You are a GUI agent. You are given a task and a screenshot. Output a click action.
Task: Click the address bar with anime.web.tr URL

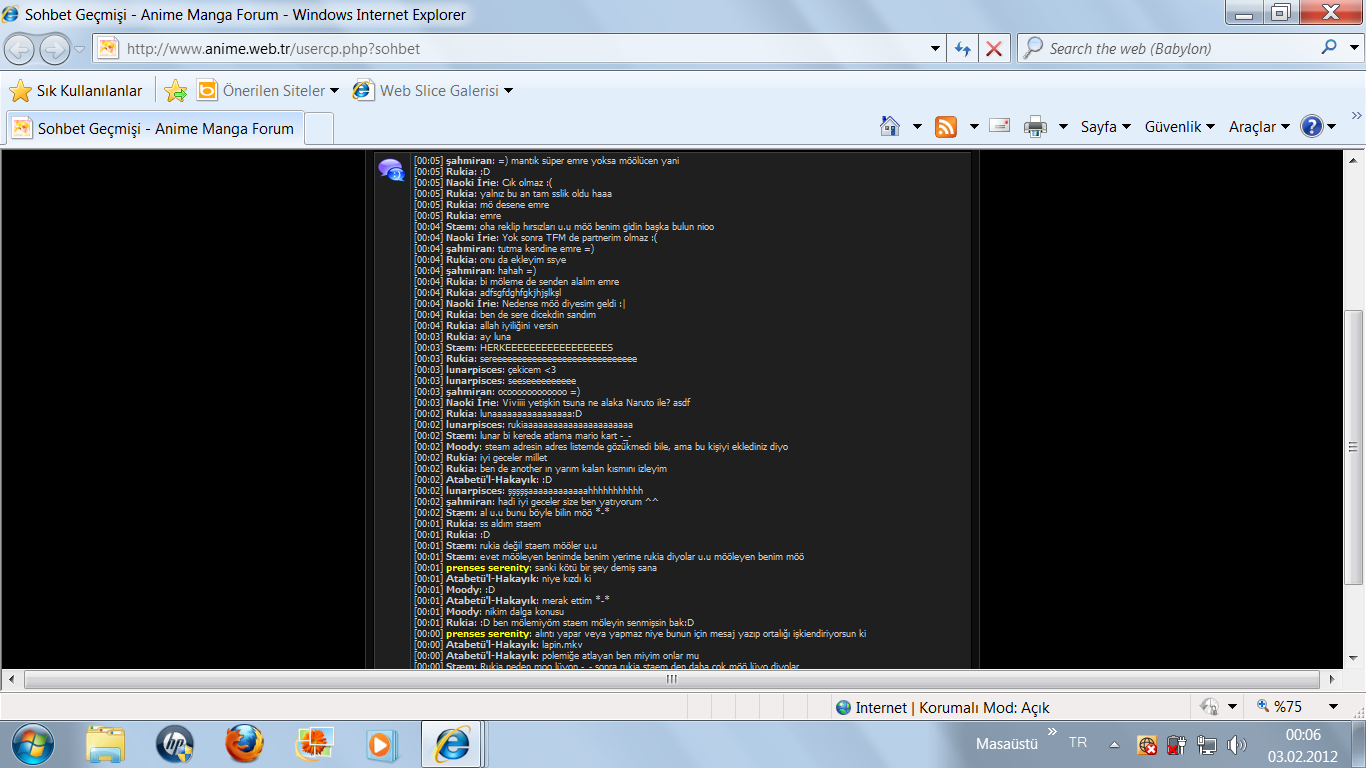pyautogui.click(x=510, y=48)
